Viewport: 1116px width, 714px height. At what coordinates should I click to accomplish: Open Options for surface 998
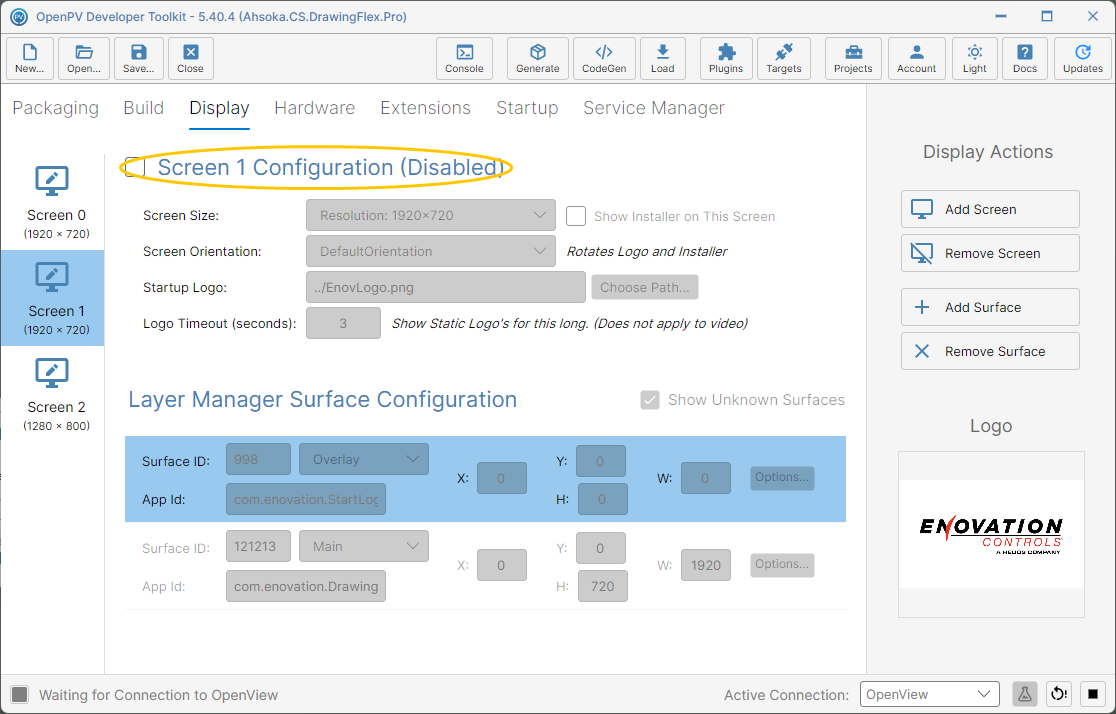pos(781,477)
